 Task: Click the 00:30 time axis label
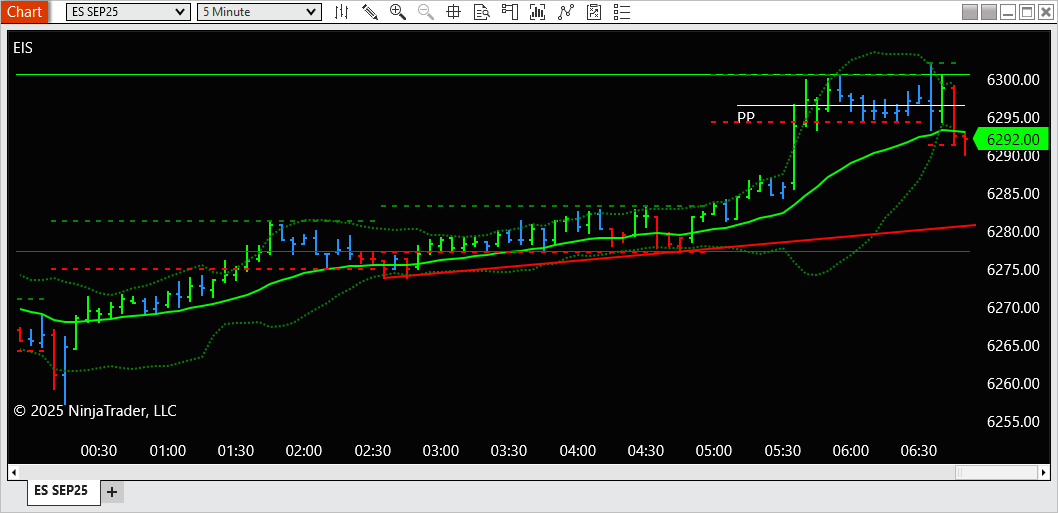(x=99, y=450)
